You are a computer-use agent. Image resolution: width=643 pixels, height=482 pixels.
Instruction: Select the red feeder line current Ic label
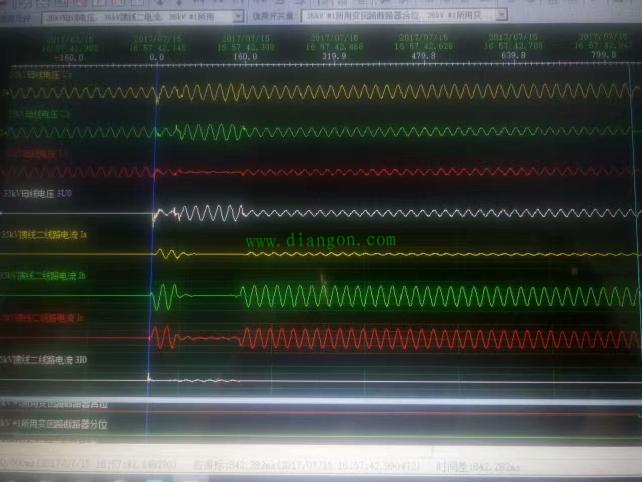click(x=46, y=317)
